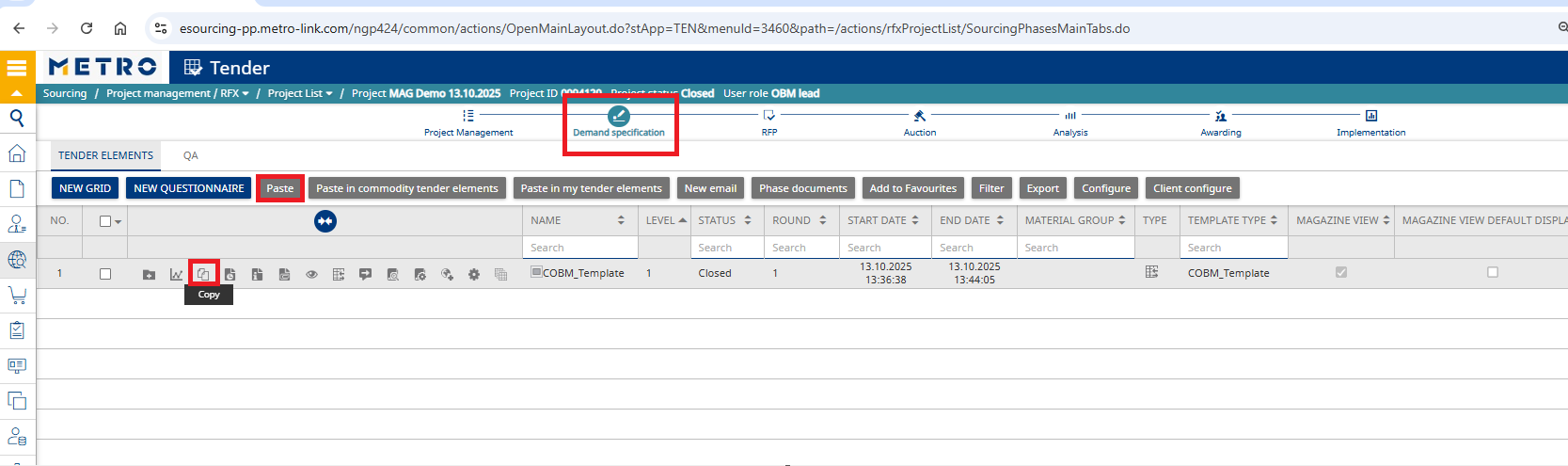Click the Type grid icon for COBM_Template

pyautogui.click(x=1151, y=272)
